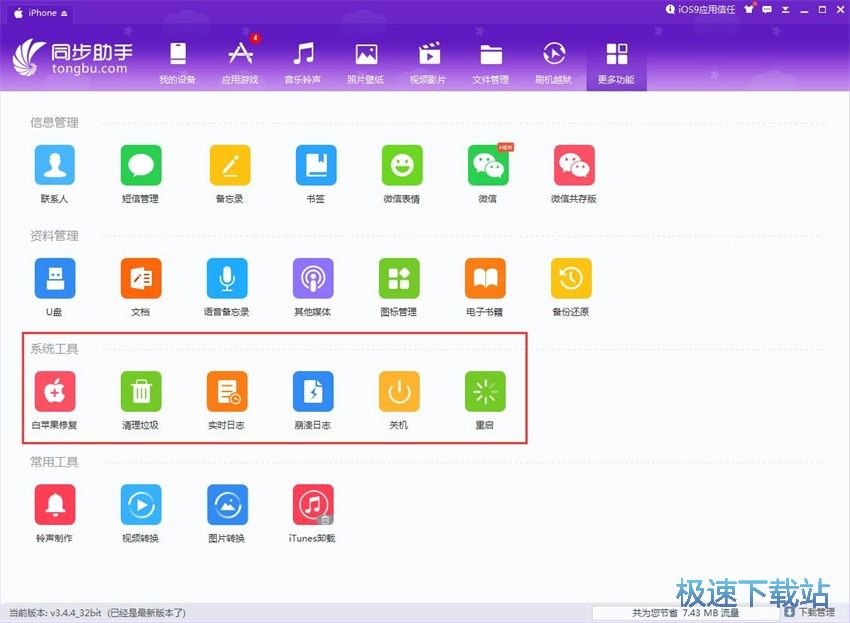
Task: Open 视频转换 video converter
Action: 140,504
